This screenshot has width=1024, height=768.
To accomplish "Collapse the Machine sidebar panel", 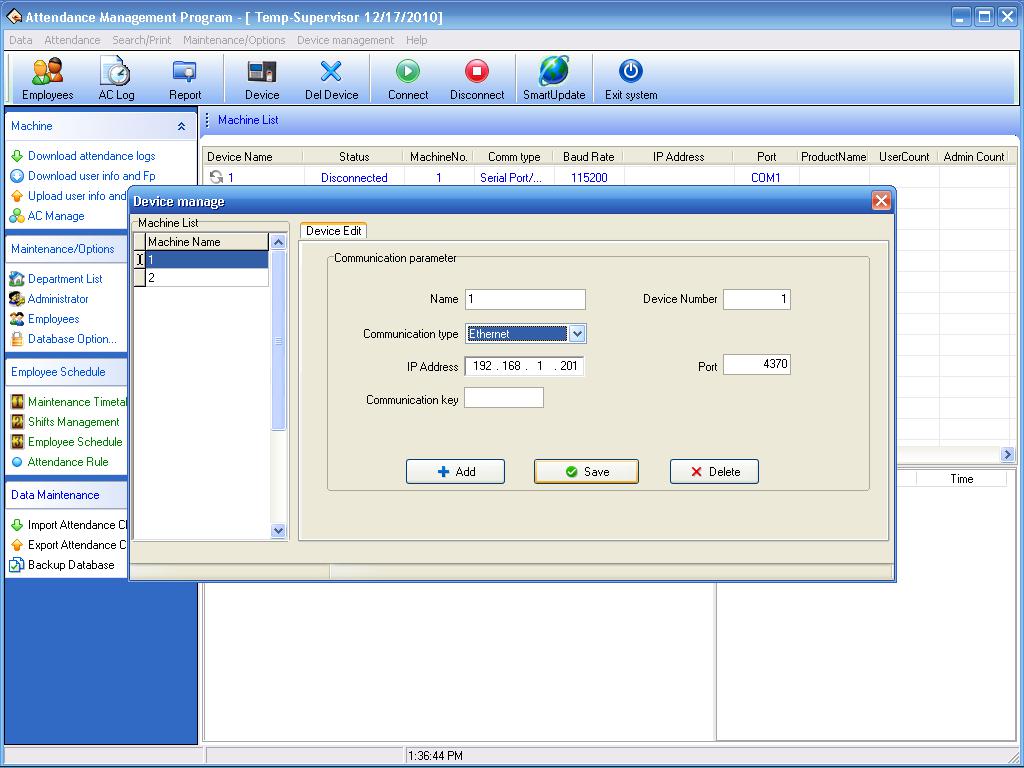I will point(181,127).
